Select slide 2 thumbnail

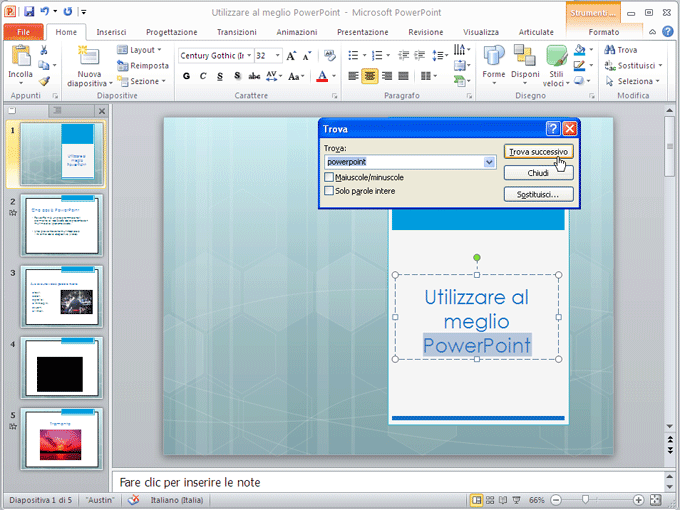point(62,225)
